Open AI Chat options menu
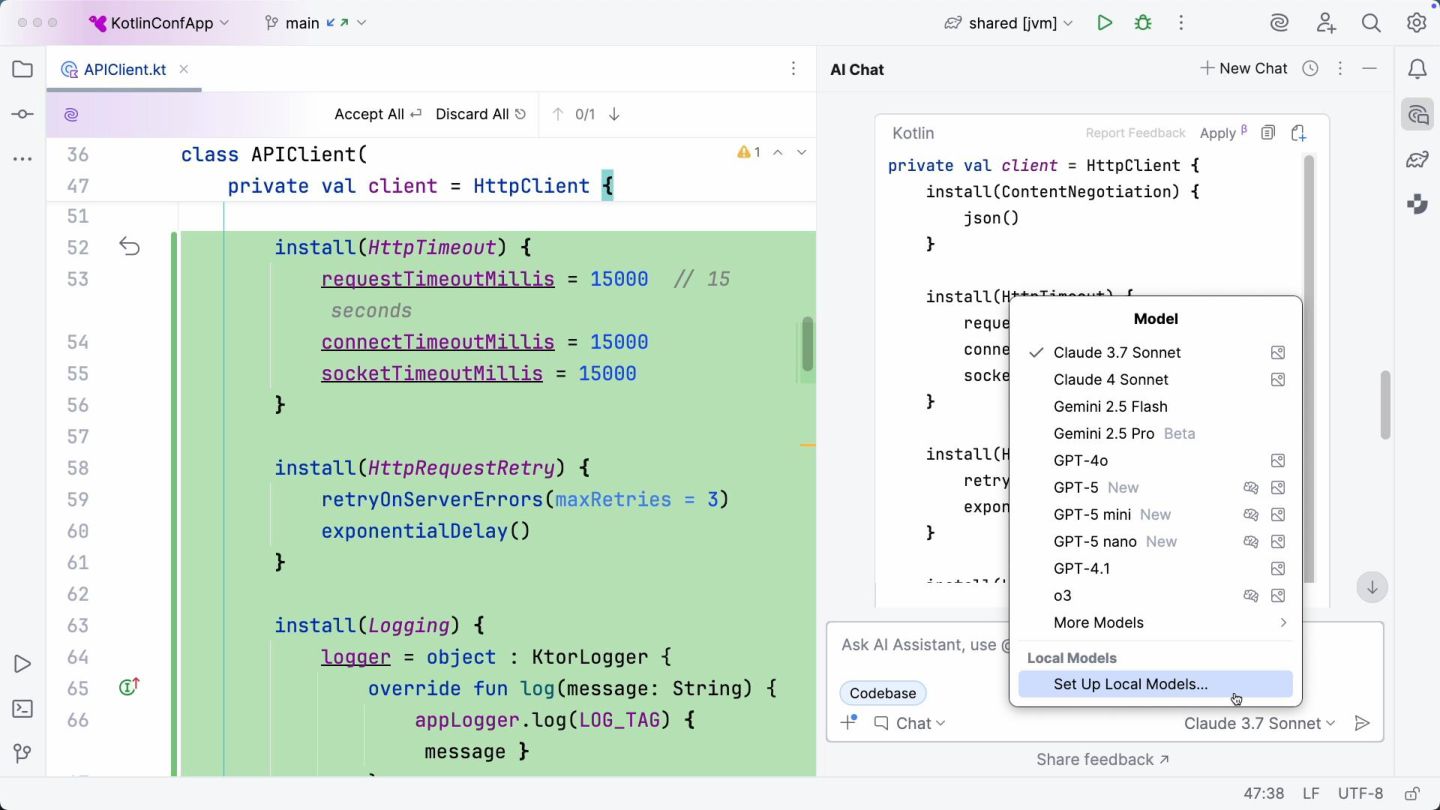1440x810 pixels. coord(1340,69)
